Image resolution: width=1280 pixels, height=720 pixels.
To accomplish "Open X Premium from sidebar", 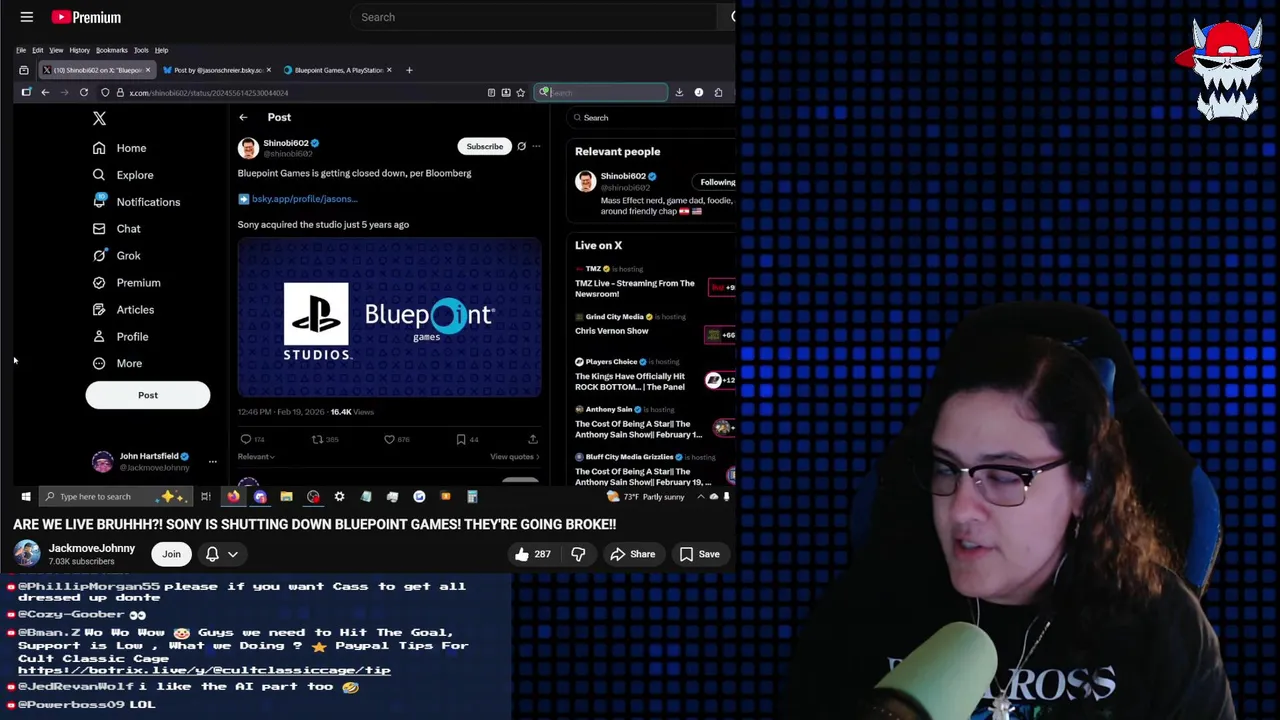I will point(126,283).
